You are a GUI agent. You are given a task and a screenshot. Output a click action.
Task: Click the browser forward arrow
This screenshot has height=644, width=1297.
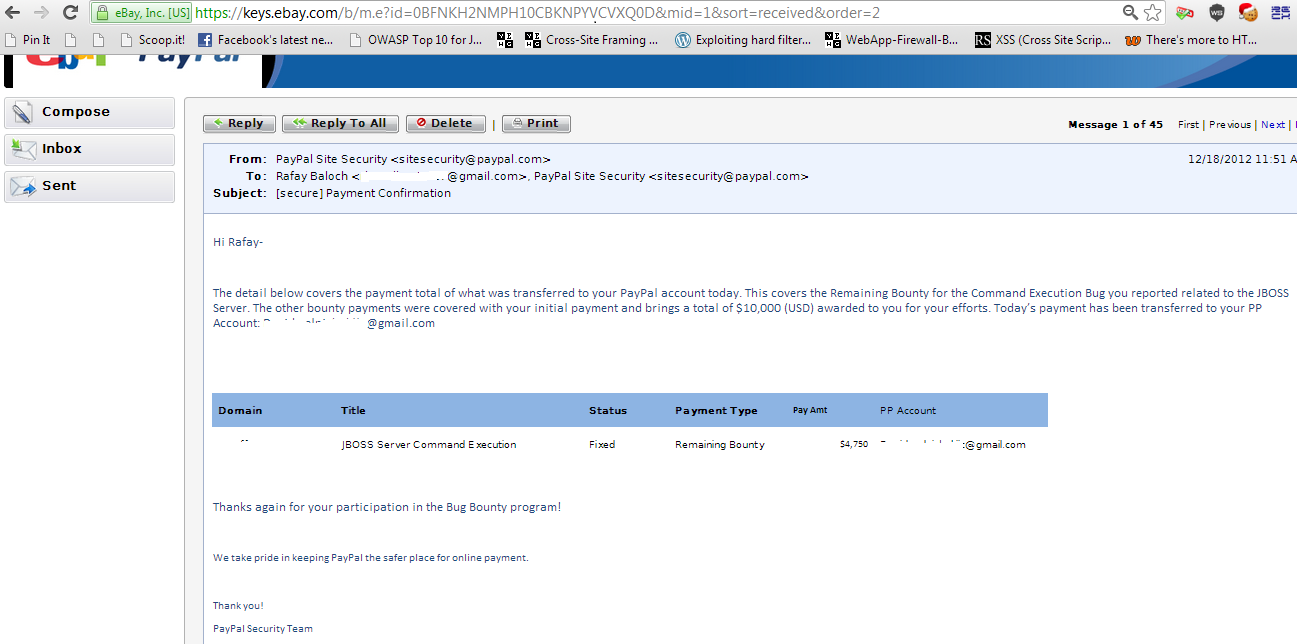click(41, 13)
